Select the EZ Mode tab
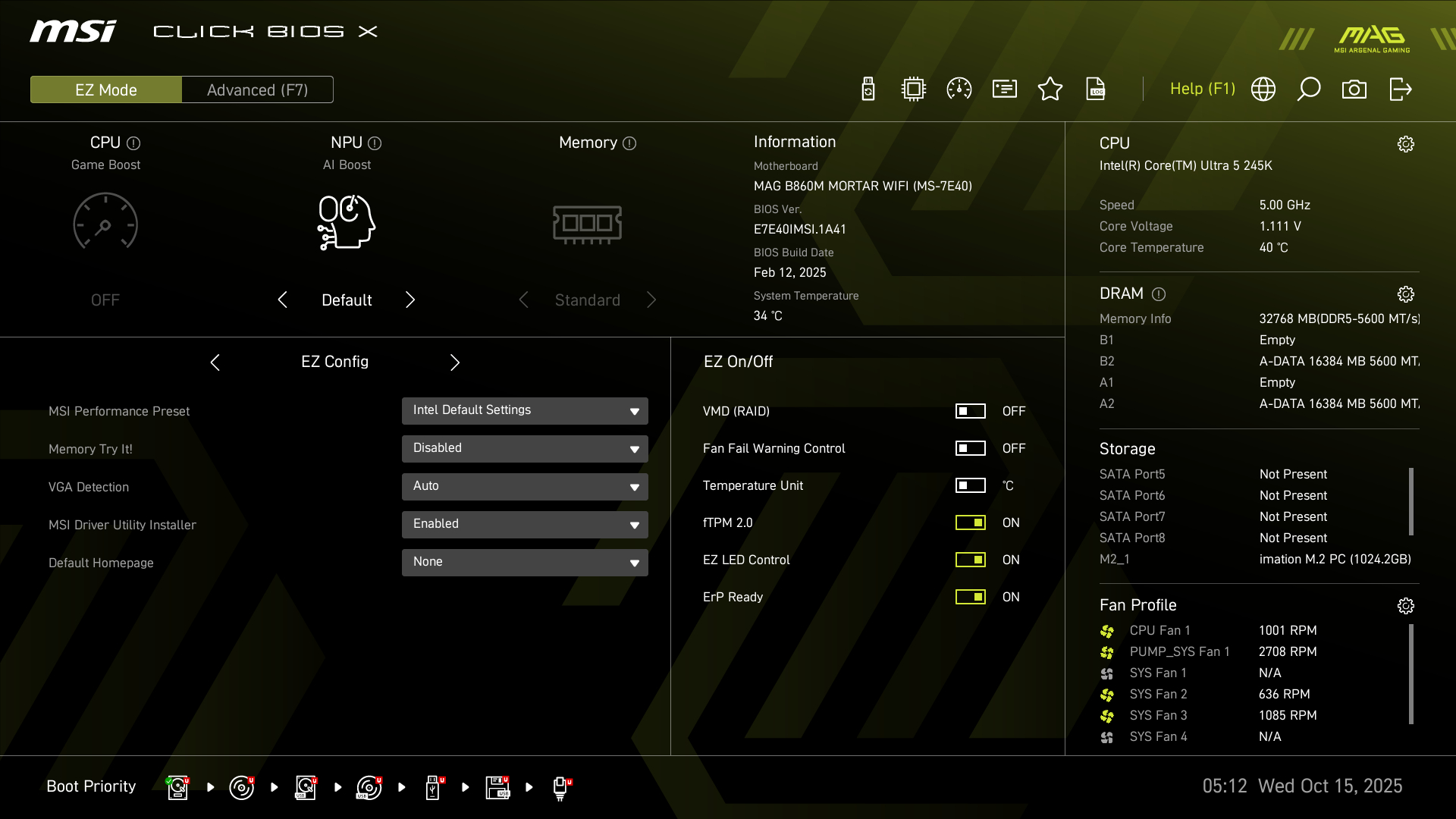The image size is (1456, 819). pos(106,89)
